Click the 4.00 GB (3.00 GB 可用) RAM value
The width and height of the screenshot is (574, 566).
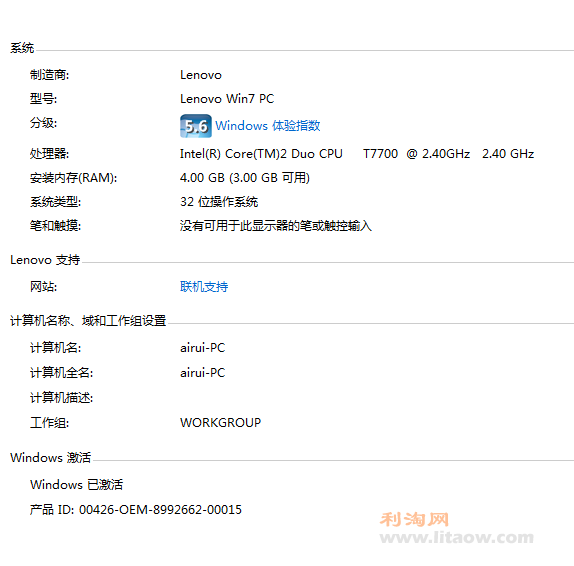tap(245, 178)
